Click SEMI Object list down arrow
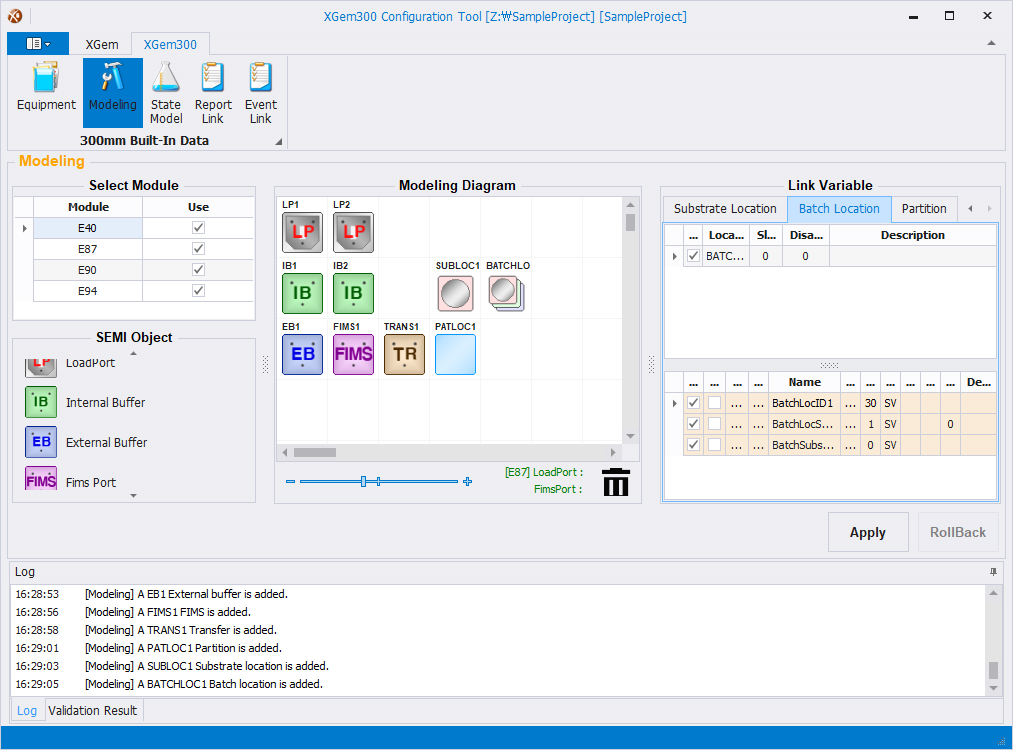Image resolution: width=1013 pixels, height=750 pixels. click(x=134, y=495)
